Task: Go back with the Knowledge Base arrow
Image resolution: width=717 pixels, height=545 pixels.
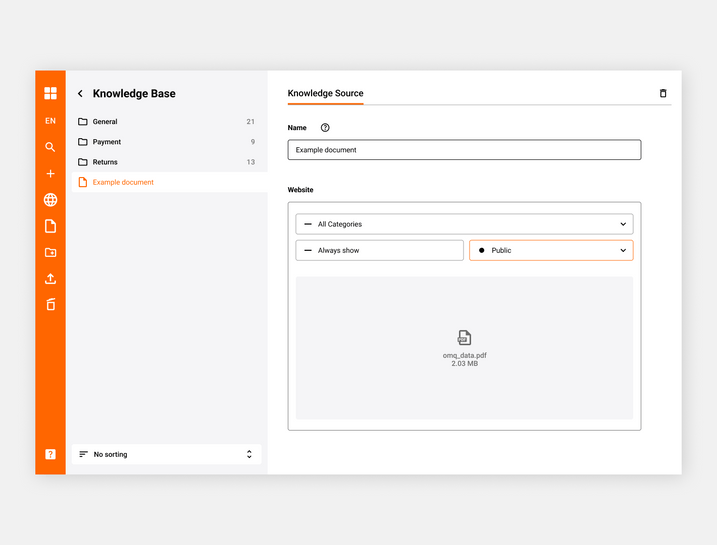Action: tap(80, 93)
